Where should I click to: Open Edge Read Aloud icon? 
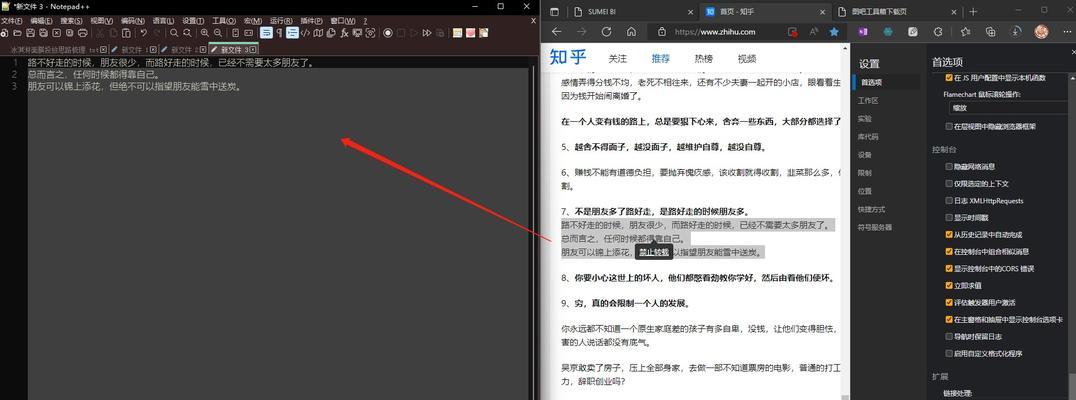814,32
